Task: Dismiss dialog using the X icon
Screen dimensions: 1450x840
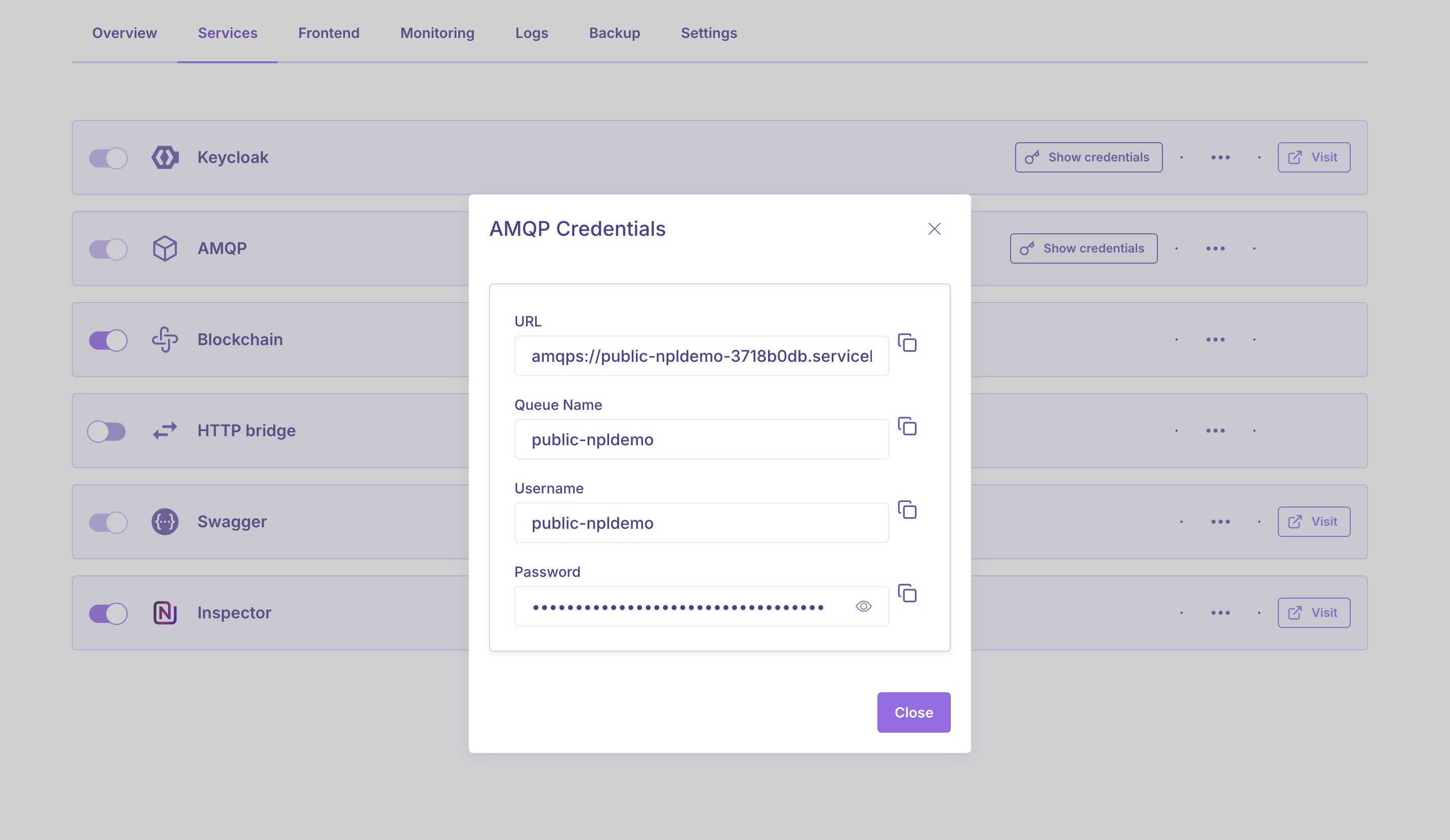Action: pos(934,229)
